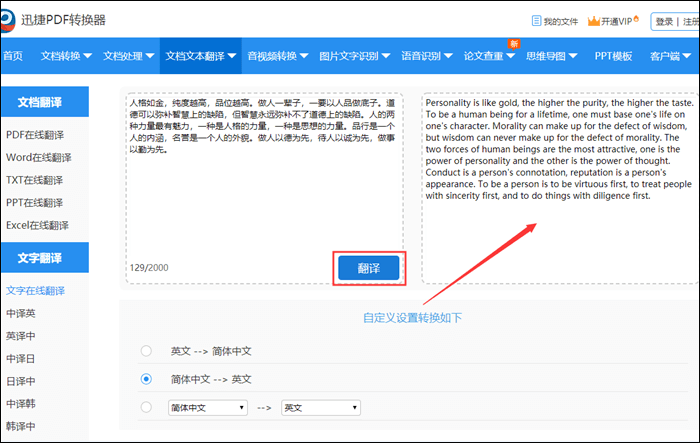Select the 简体中文 --> 英文 radio button
Screen dimensions: 700x443
[x=146, y=379]
